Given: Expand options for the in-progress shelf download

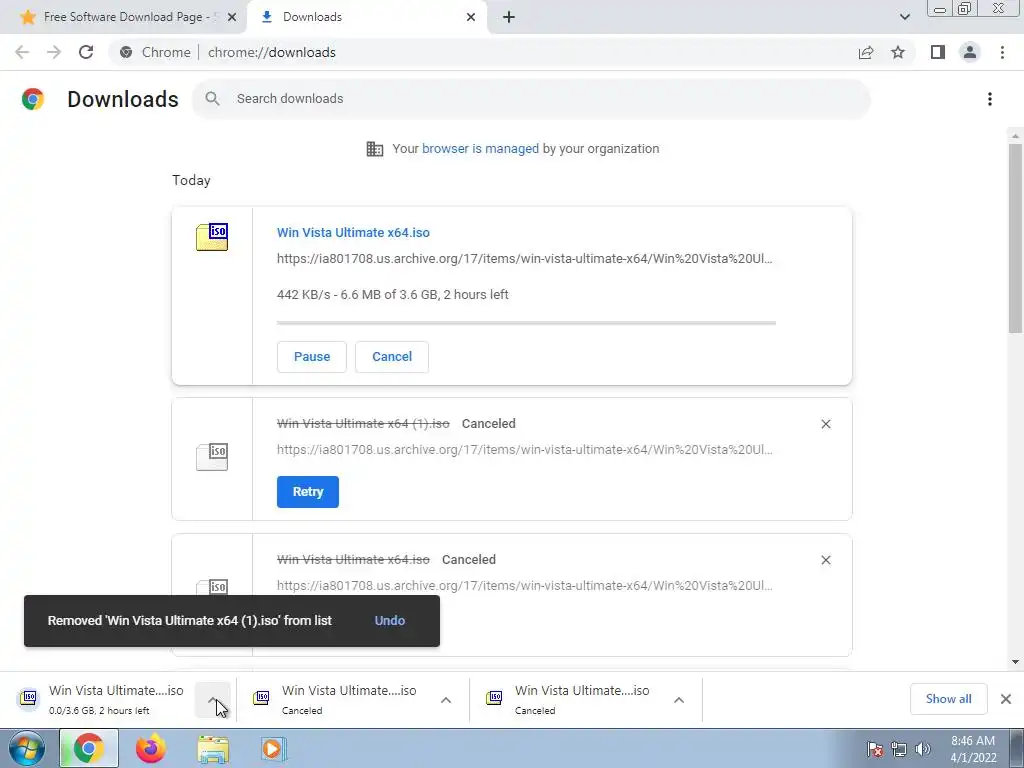Looking at the screenshot, I should click(213, 699).
